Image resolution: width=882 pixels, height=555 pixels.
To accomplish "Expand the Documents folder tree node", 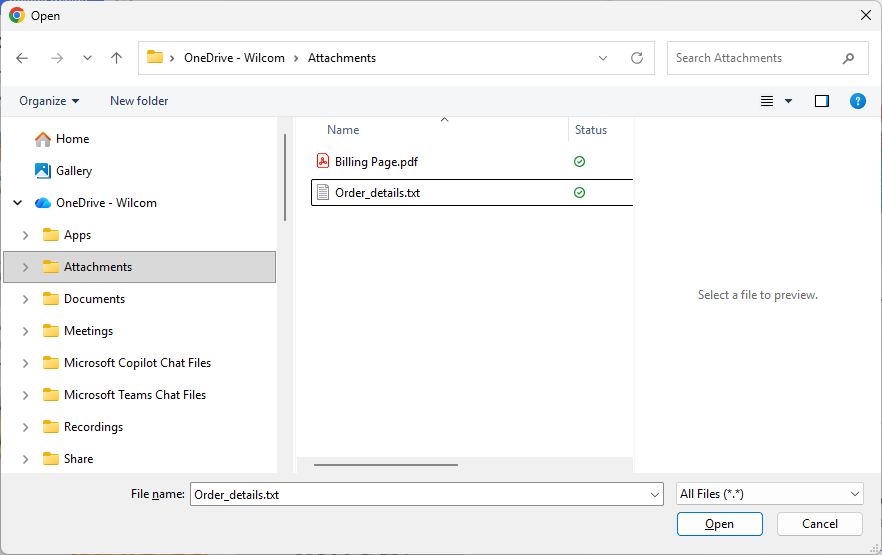I will [x=25, y=299].
